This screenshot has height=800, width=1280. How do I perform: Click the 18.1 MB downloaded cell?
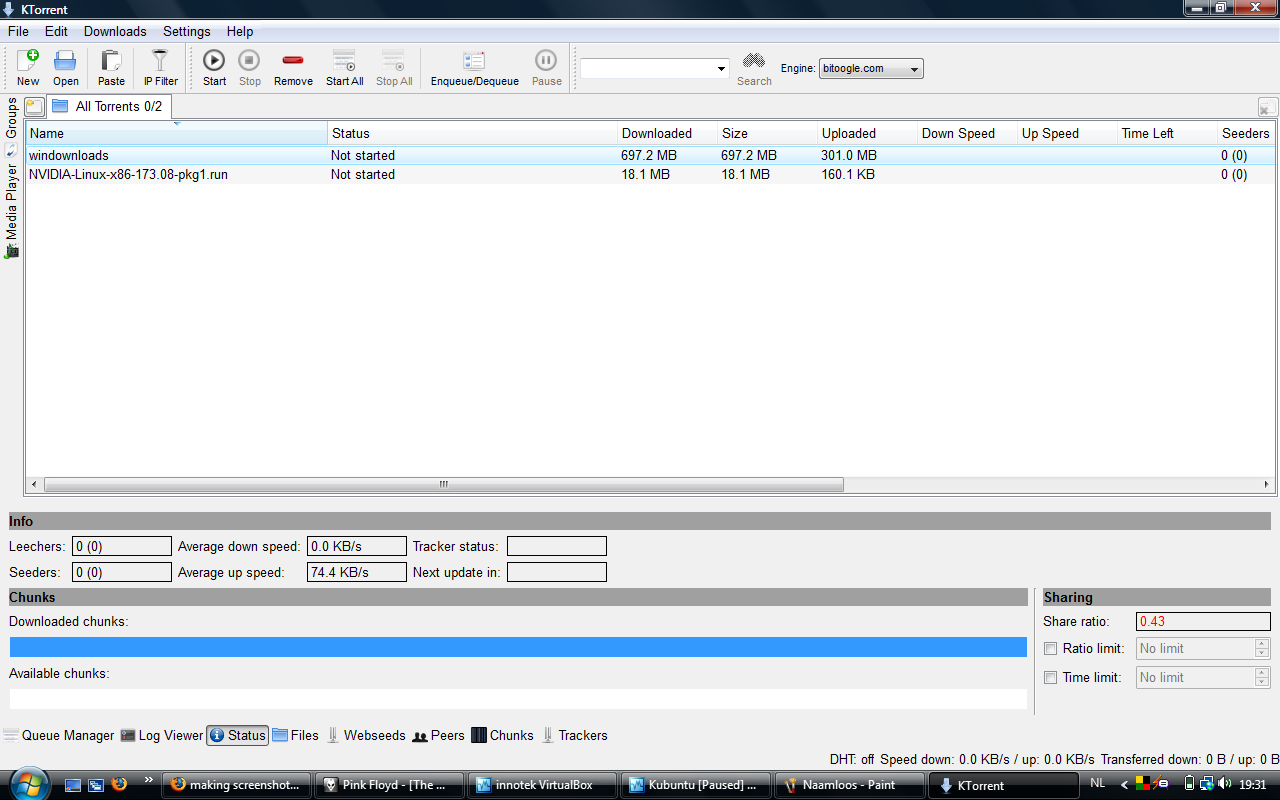(645, 175)
